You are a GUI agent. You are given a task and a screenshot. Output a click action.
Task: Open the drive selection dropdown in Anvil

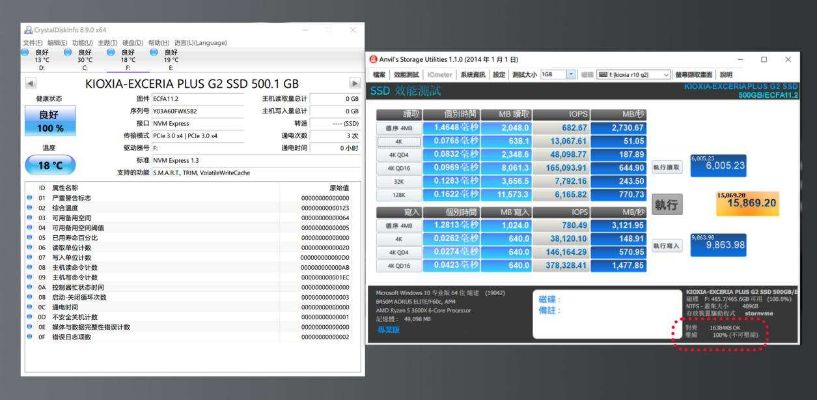(668, 74)
